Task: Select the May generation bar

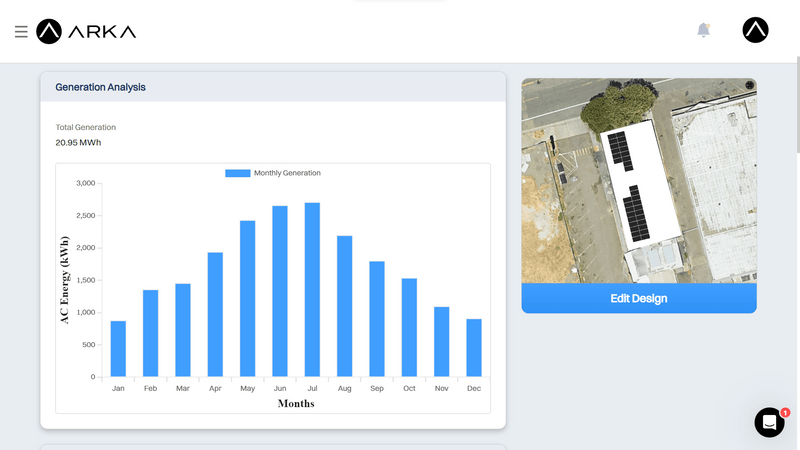Action: tap(247, 298)
